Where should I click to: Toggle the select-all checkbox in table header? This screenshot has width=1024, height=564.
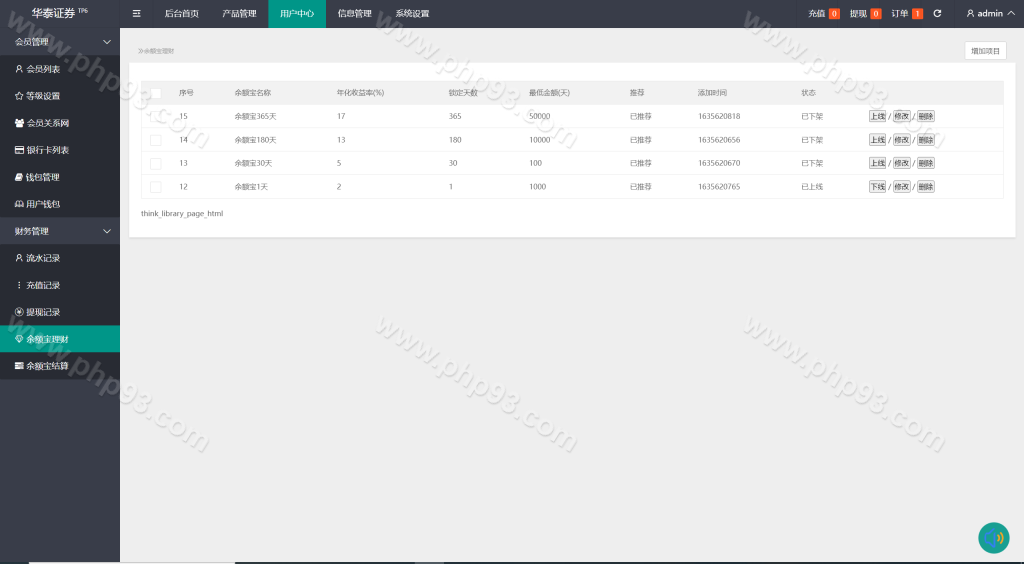pos(155,93)
